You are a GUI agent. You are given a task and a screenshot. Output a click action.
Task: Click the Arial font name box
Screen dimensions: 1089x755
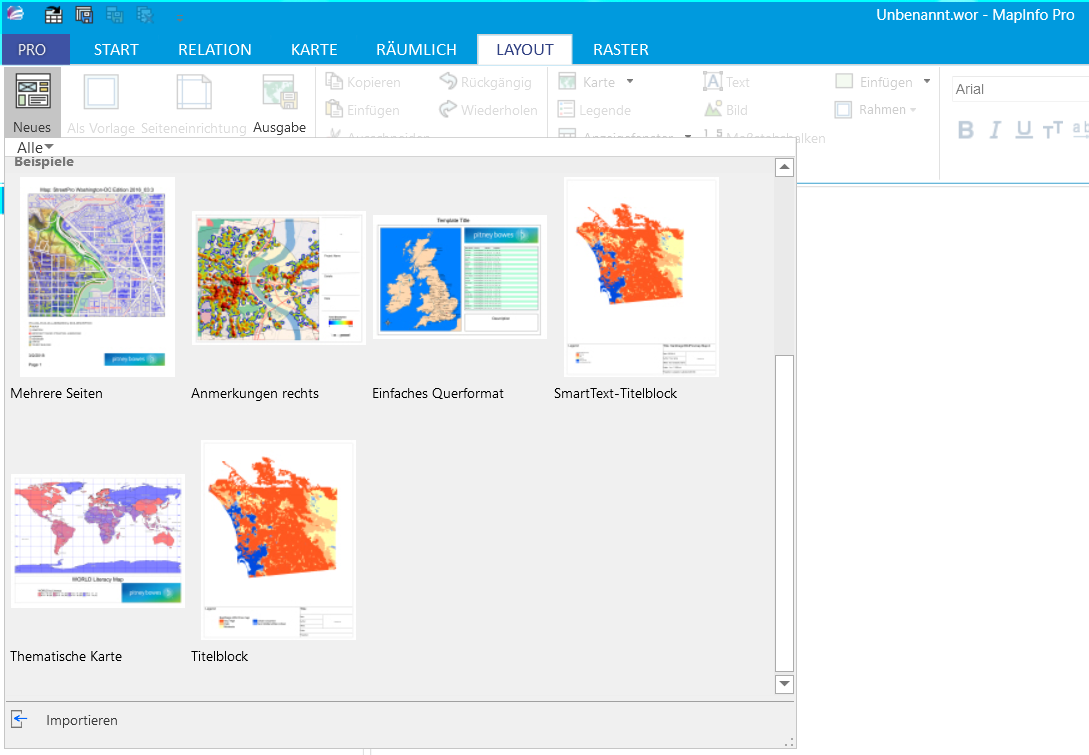coord(1020,89)
